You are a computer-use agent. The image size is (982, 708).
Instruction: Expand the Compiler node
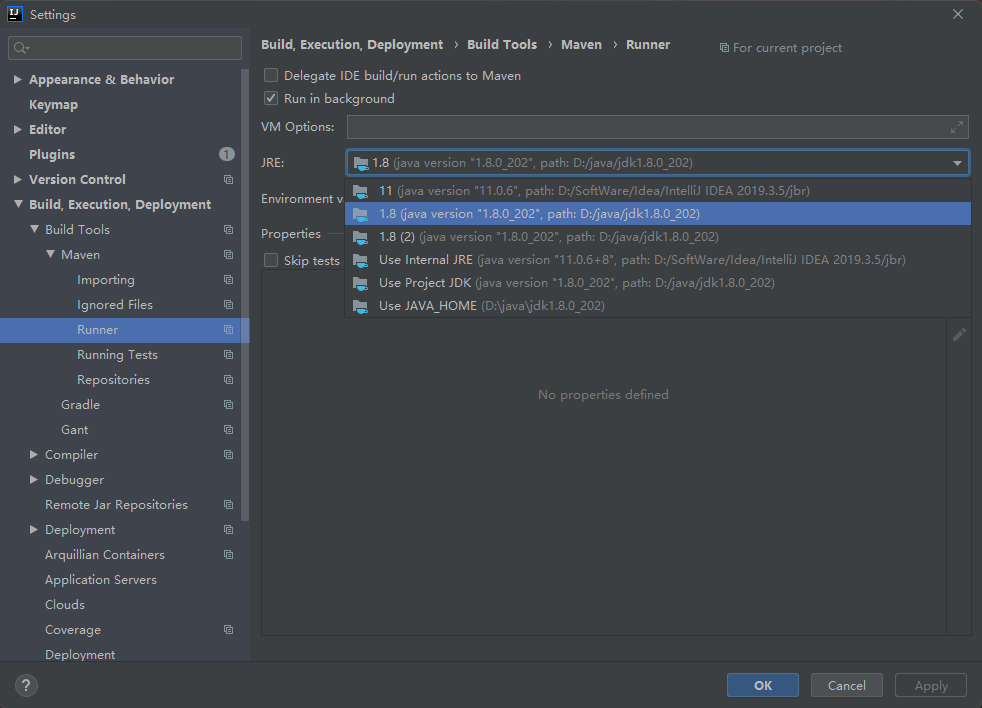click(x=34, y=455)
